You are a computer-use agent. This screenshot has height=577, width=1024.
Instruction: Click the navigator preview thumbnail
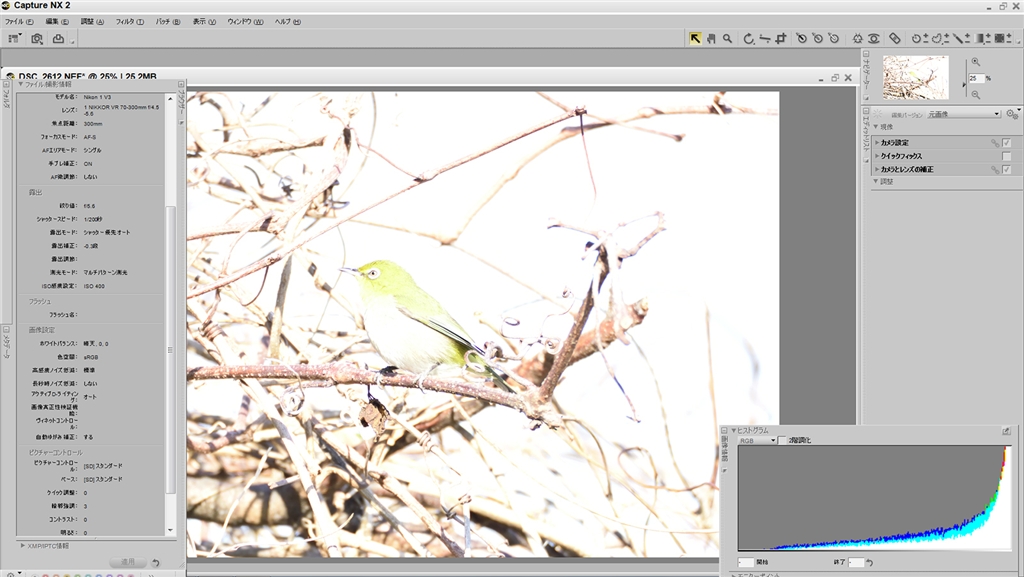916,77
